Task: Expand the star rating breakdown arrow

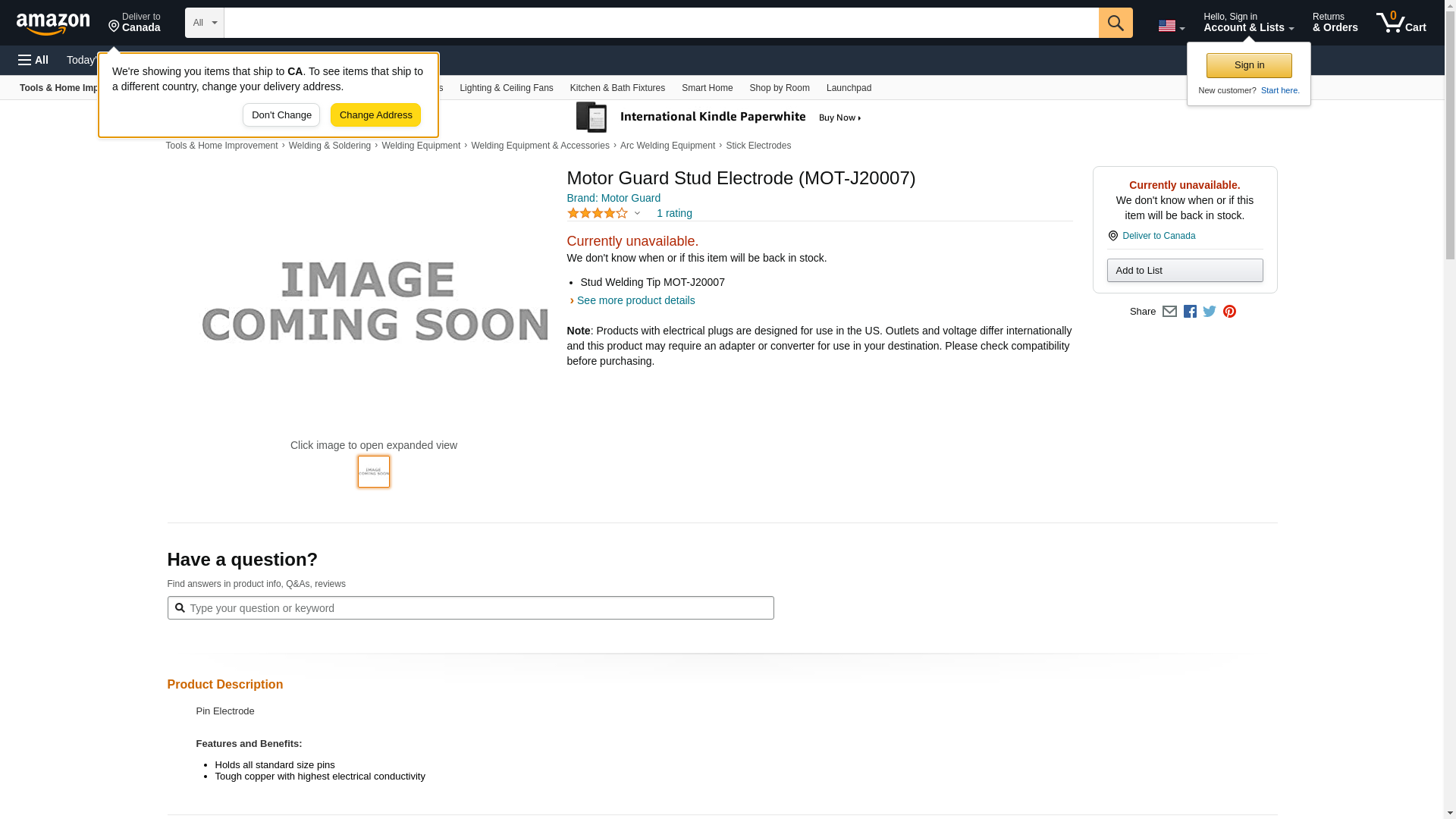Action: click(x=637, y=213)
